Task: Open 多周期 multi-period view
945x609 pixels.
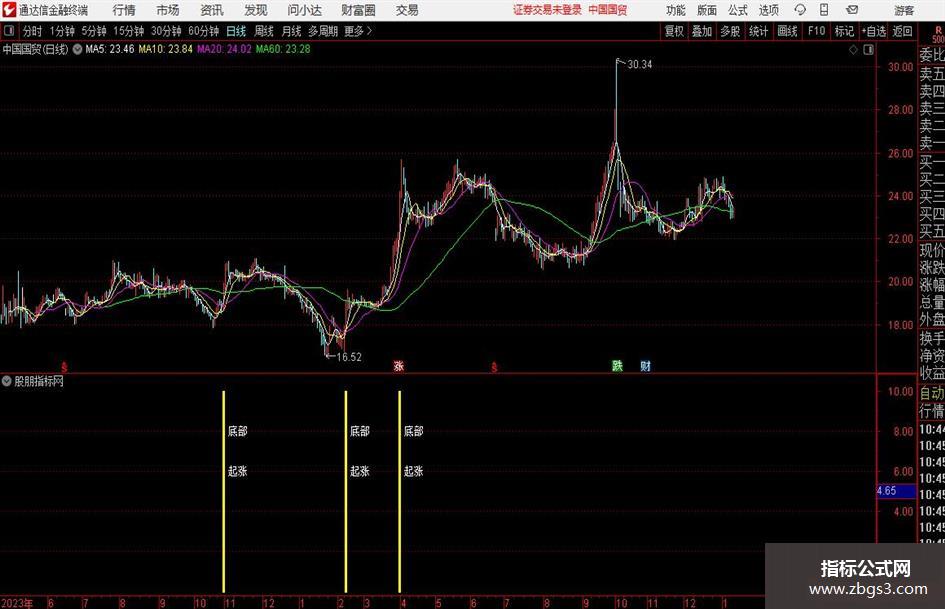Action: 323,31
